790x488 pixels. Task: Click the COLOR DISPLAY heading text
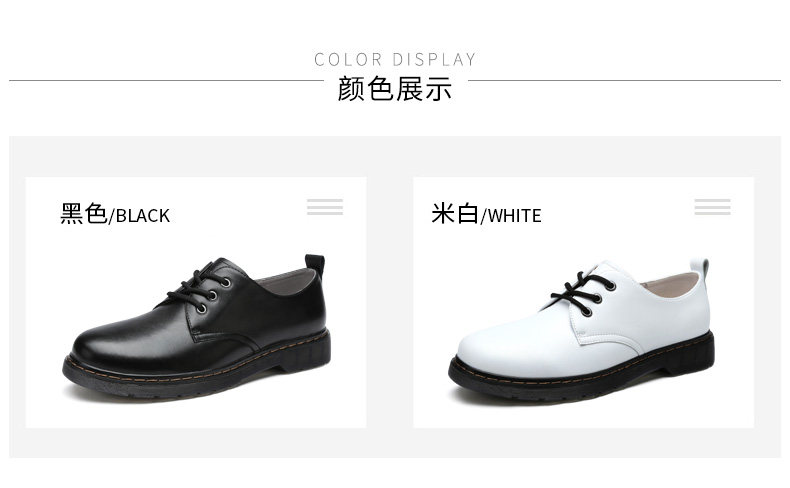pos(395,59)
